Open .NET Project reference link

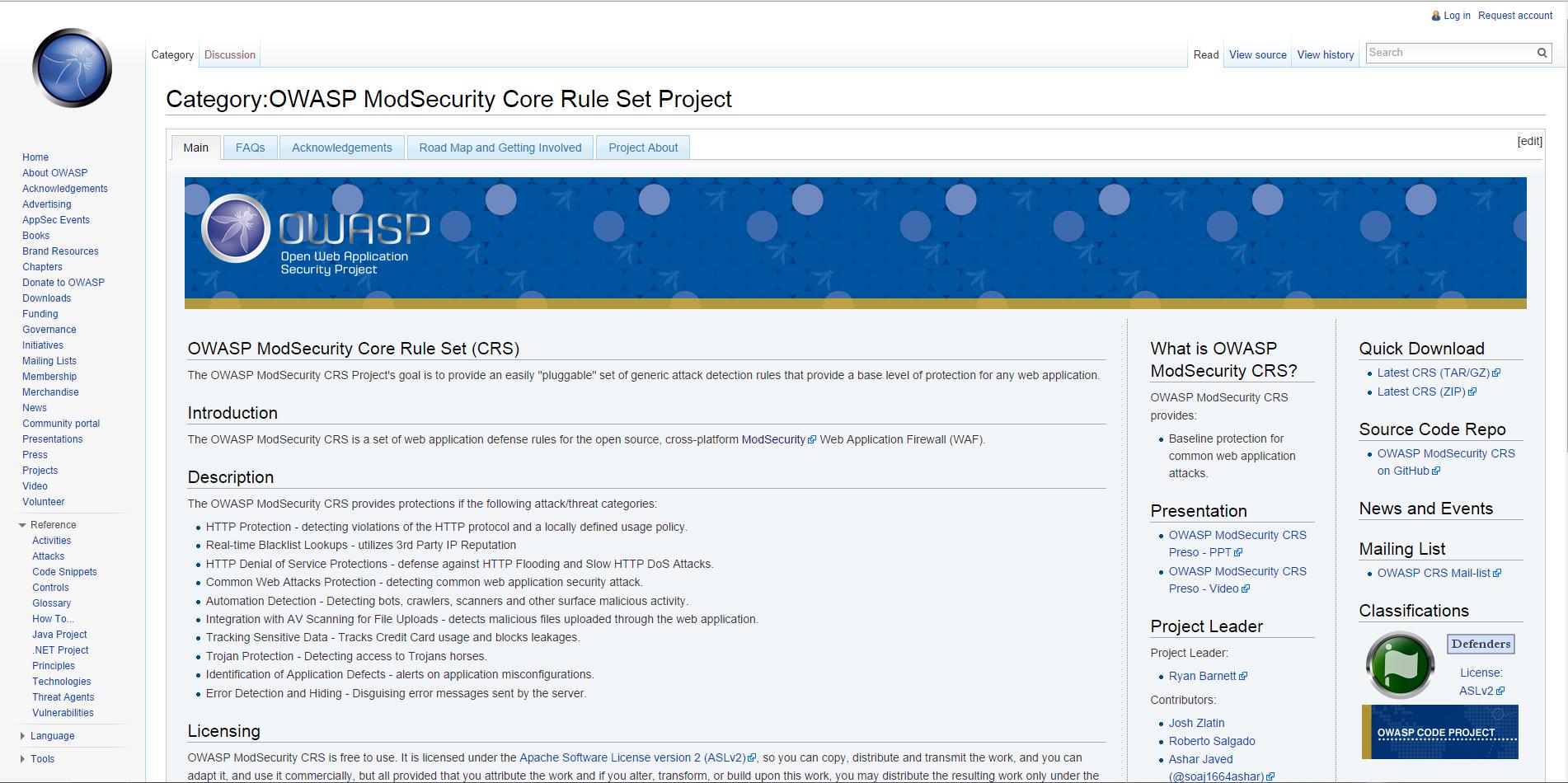tap(60, 650)
